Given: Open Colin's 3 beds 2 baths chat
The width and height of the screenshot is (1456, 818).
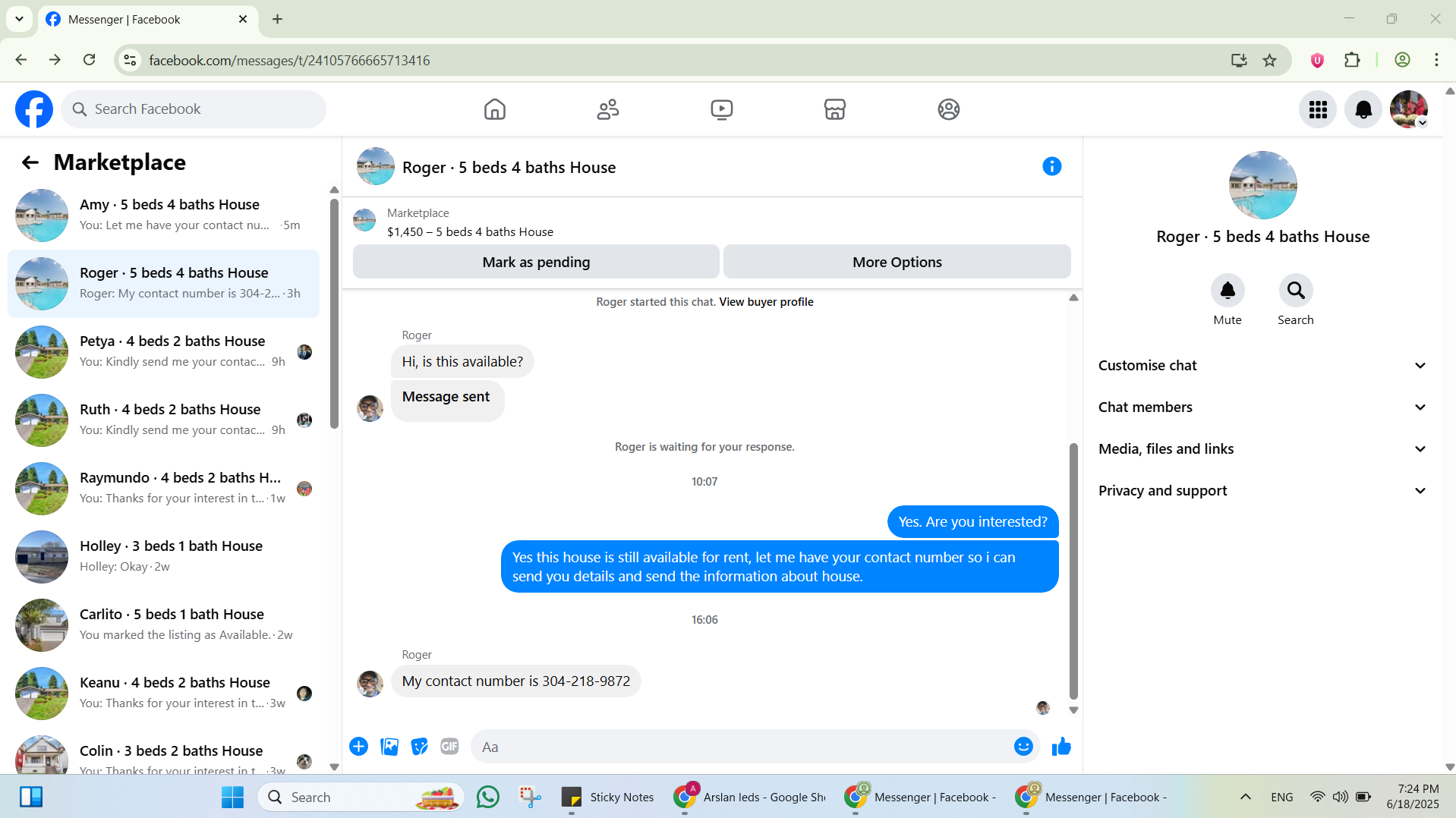Looking at the screenshot, I should 163,753.
